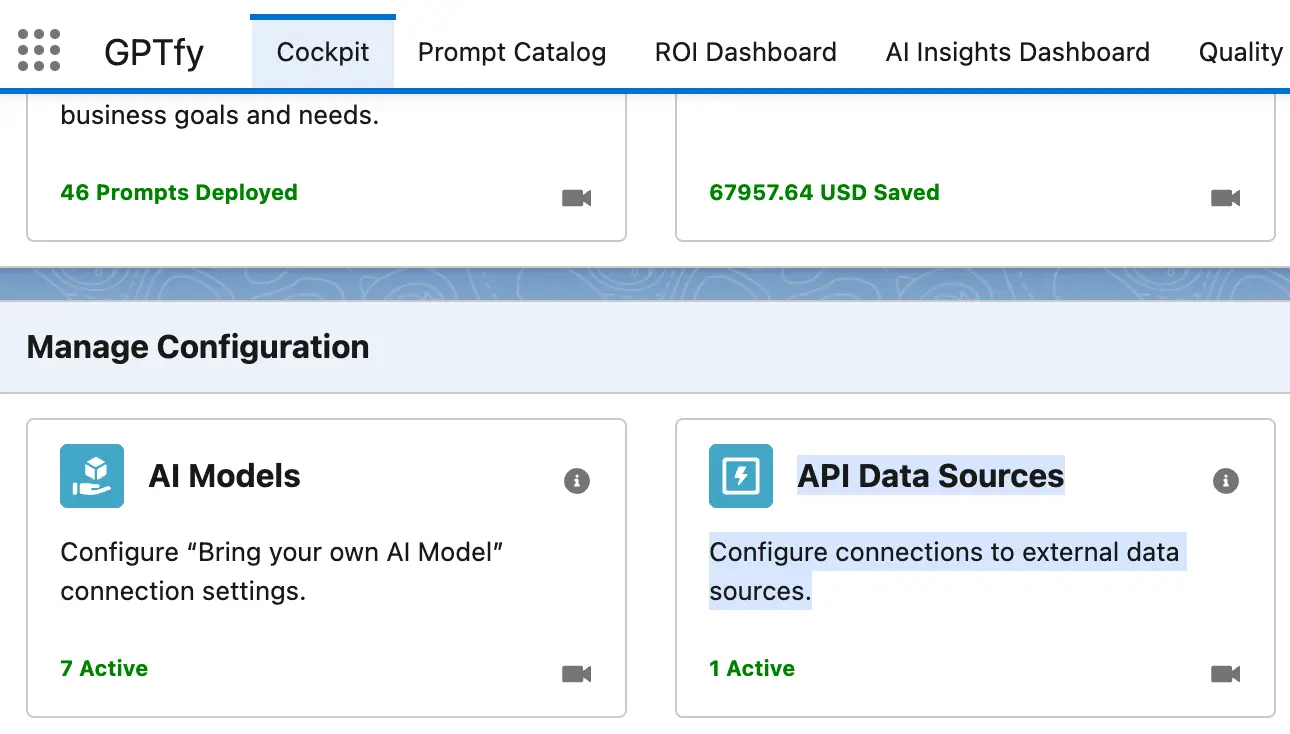
Task: Click the AI Models box icon
Action: [x=92, y=476]
